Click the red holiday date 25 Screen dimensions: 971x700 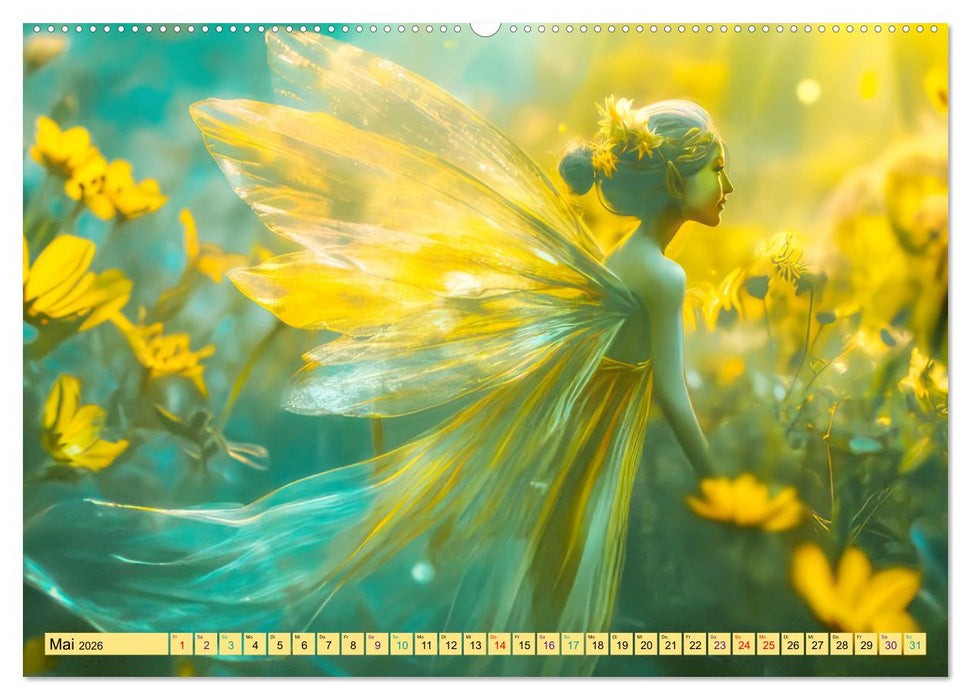[768, 645]
